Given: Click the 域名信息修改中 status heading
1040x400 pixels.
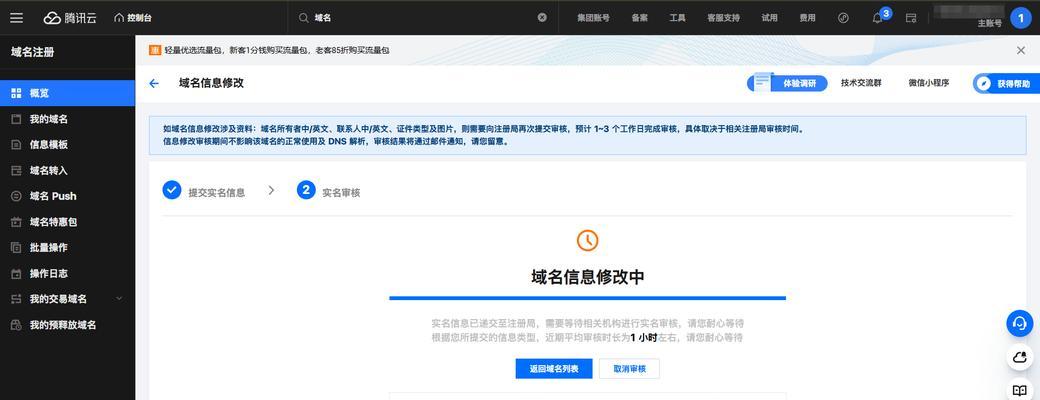Looking at the screenshot, I should [x=588, y=277].
